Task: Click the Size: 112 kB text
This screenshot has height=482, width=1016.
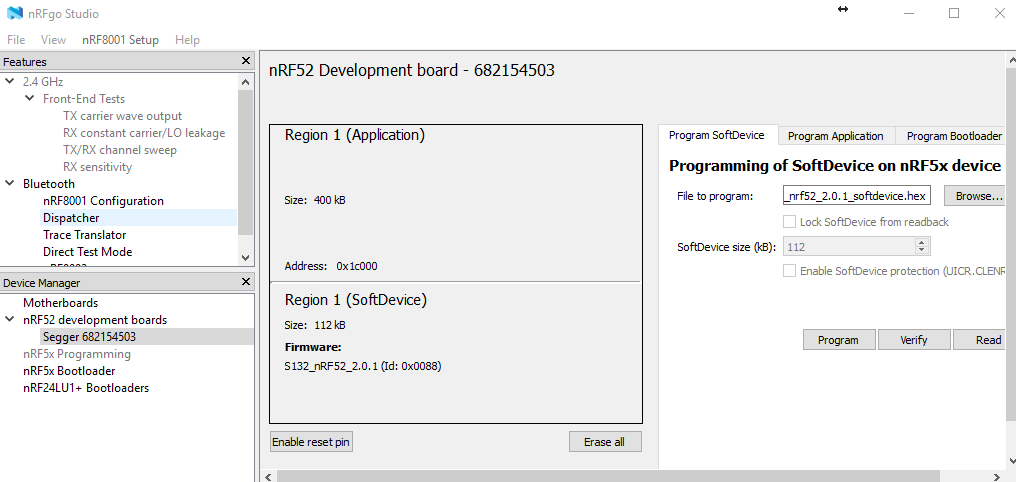Action: (314, 325)
